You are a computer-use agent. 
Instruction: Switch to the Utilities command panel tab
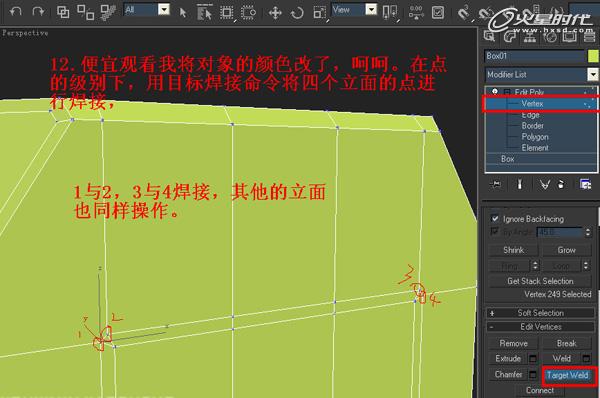click(x=590, y=36)
